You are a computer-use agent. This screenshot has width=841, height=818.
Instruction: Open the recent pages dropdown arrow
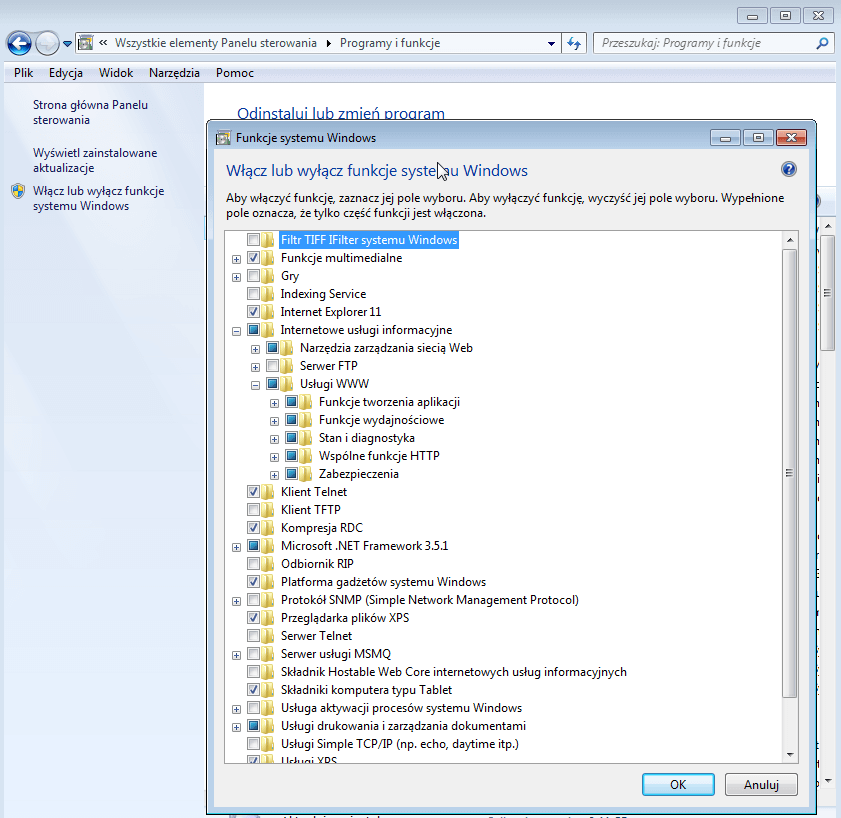[67, 43]
